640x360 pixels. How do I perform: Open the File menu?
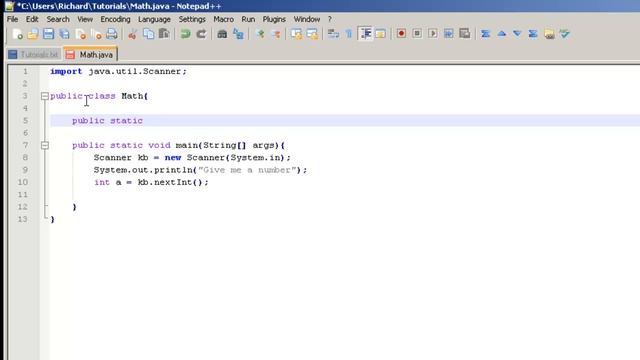[x=12, y=19]
